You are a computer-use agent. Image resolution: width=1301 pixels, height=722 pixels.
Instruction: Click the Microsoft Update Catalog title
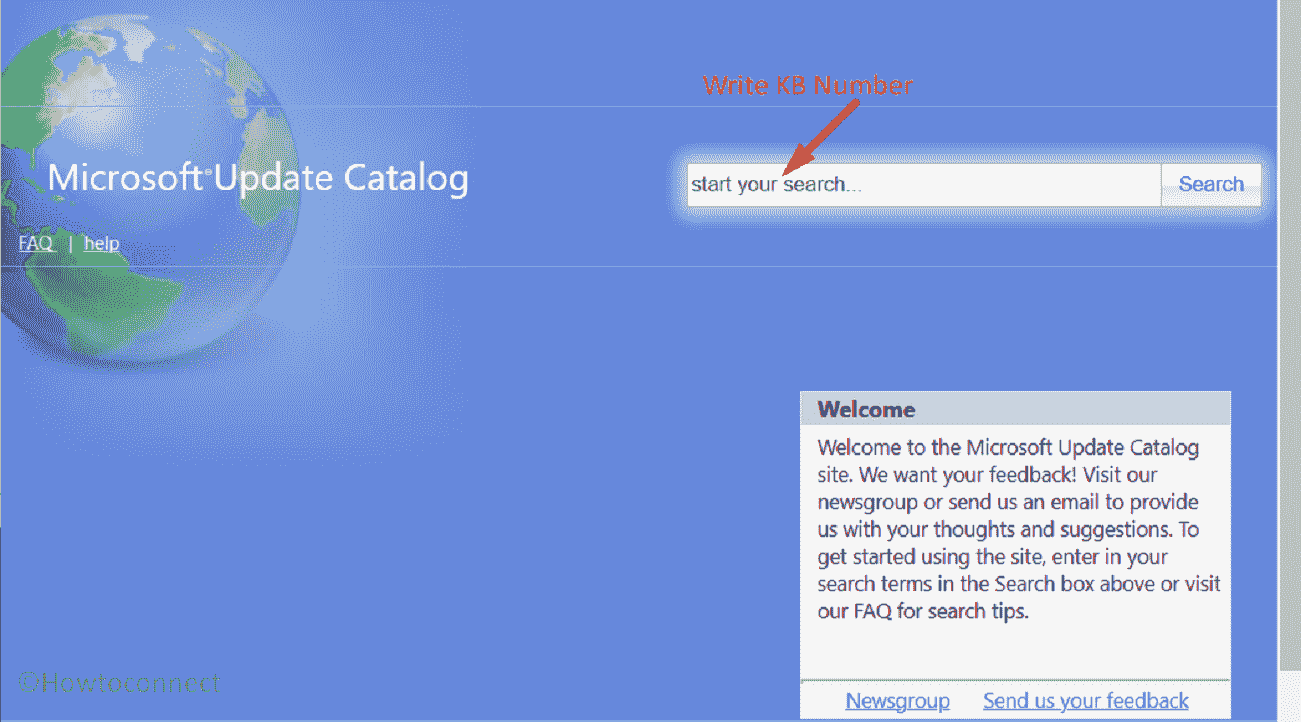point(258,179)
